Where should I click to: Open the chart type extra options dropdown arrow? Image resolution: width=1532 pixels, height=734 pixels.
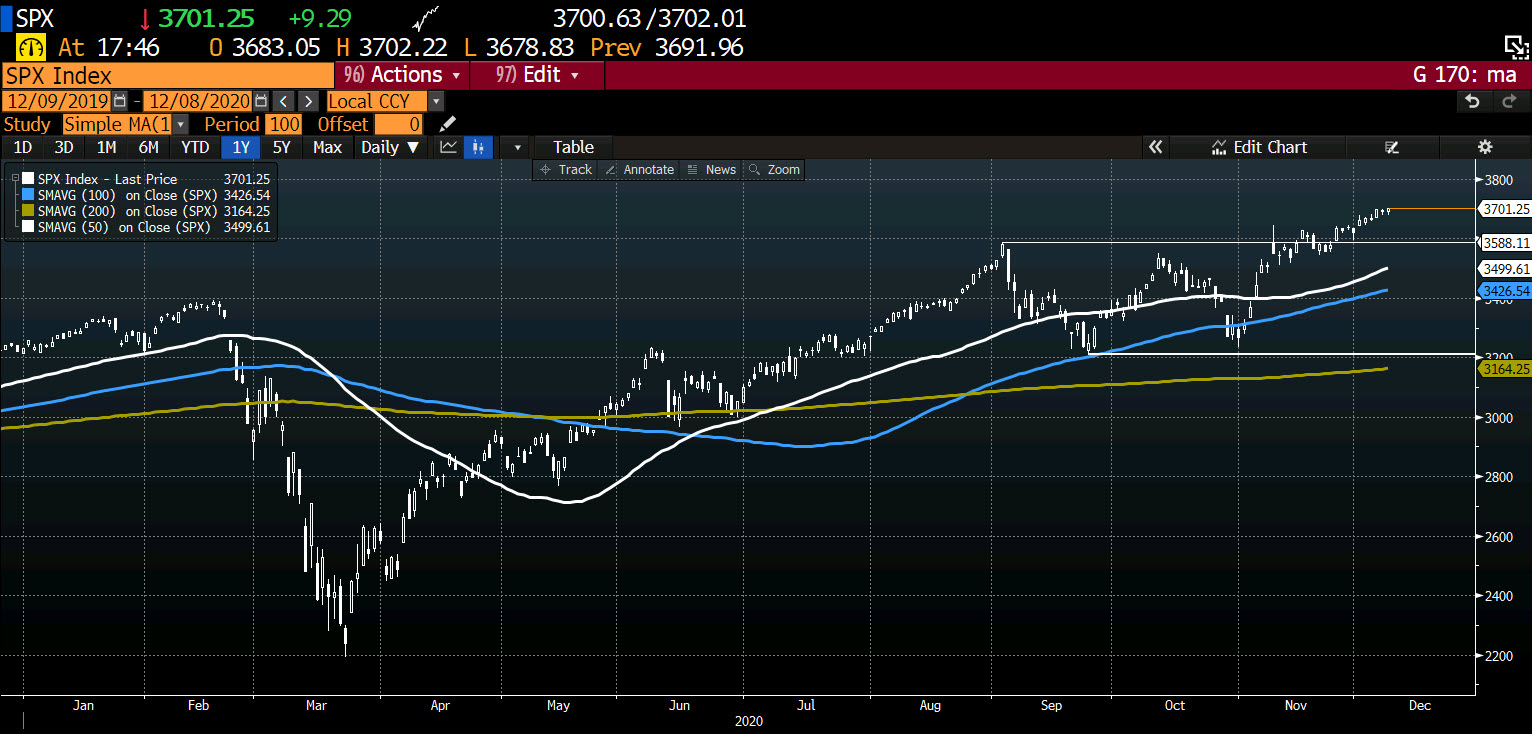(517, 147)
